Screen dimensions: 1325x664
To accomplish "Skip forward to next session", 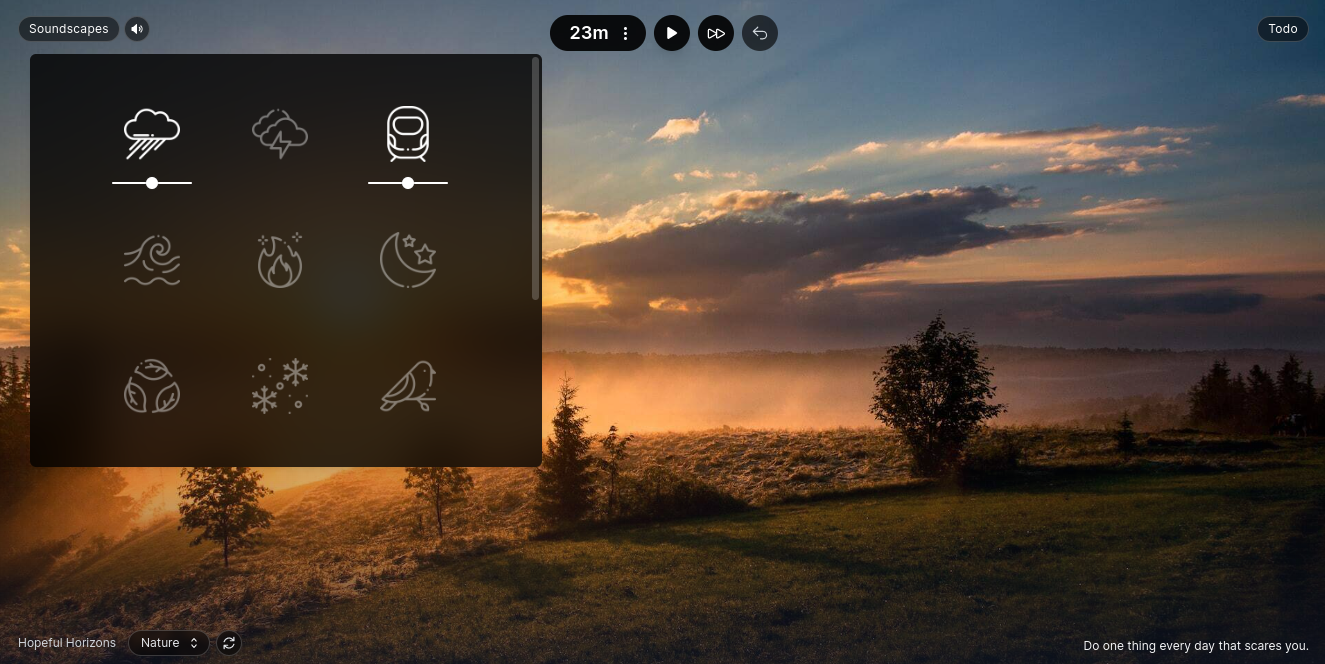I will click(x=716, y=33).
